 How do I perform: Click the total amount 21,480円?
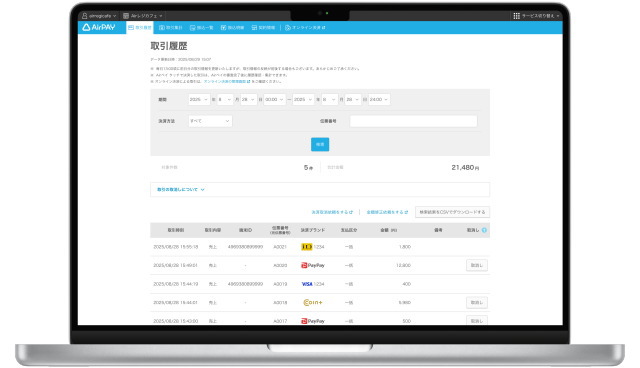465,168
